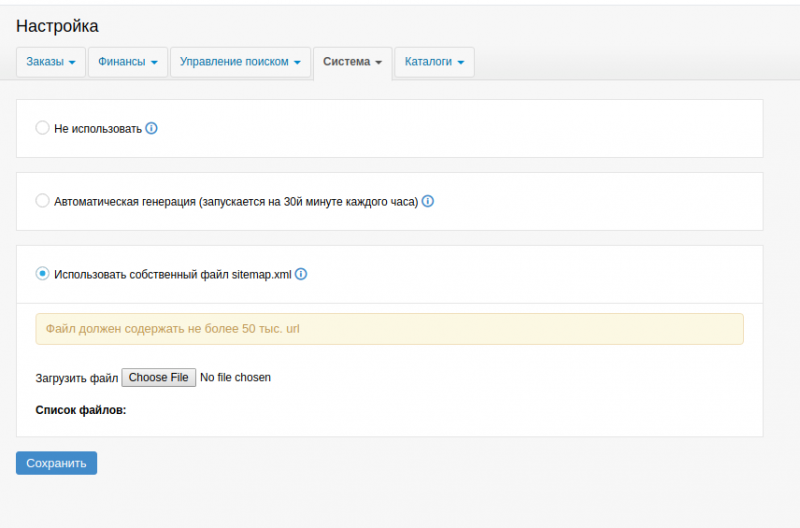
Task: Open the 'Финансы' dropdown menu
Action: (x=128, y=62)
